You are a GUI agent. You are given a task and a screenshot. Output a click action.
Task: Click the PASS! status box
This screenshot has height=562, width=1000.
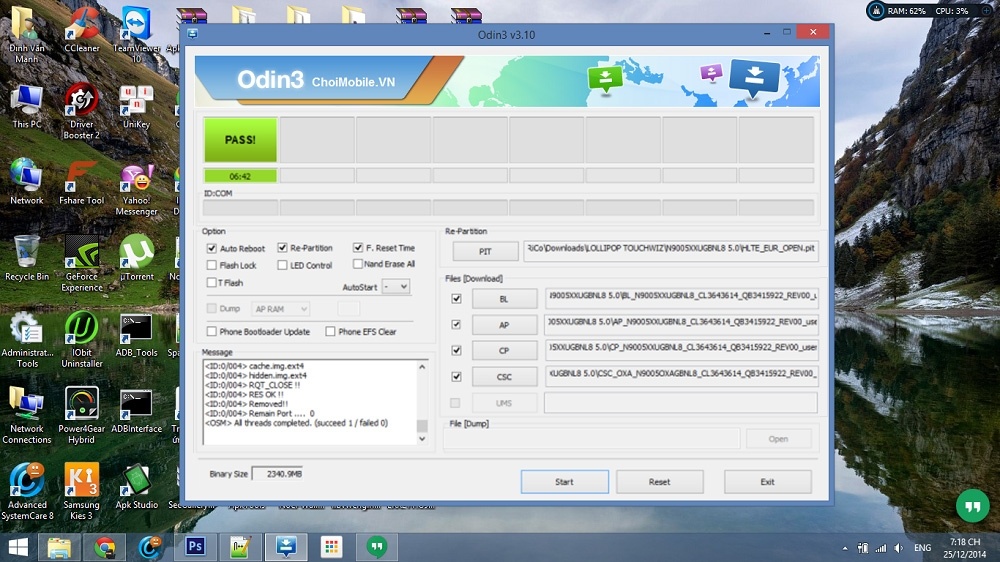point(240,140)
